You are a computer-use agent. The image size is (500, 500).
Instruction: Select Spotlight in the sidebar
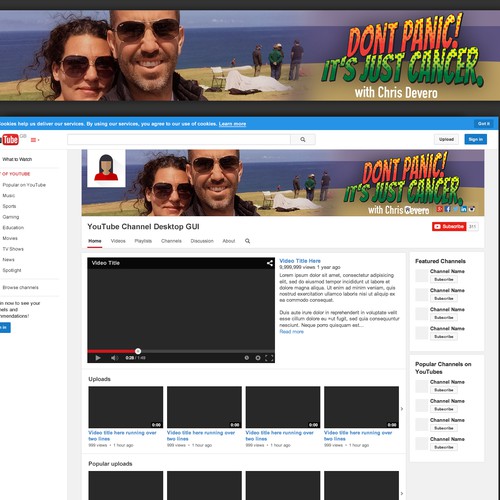tap(12, 270)
